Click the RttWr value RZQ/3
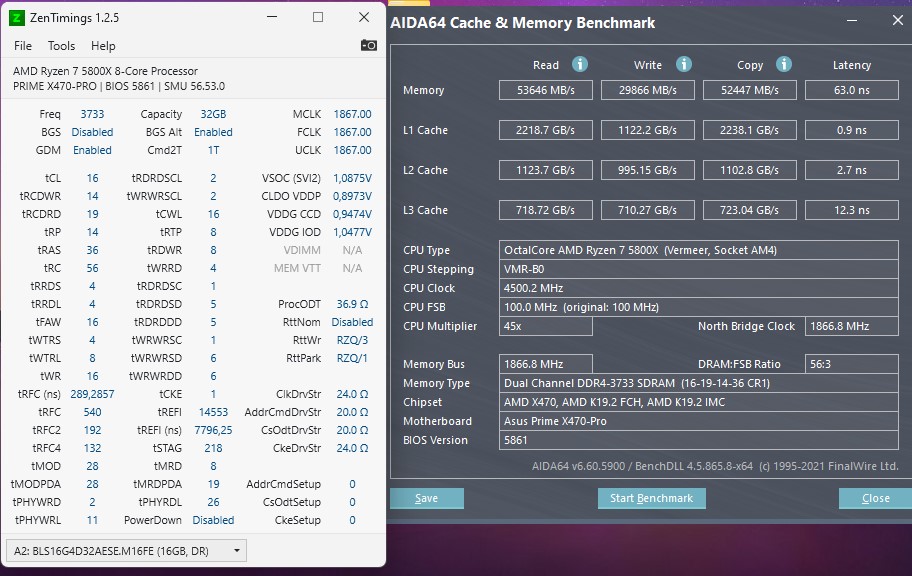 (x=352, y=340)
